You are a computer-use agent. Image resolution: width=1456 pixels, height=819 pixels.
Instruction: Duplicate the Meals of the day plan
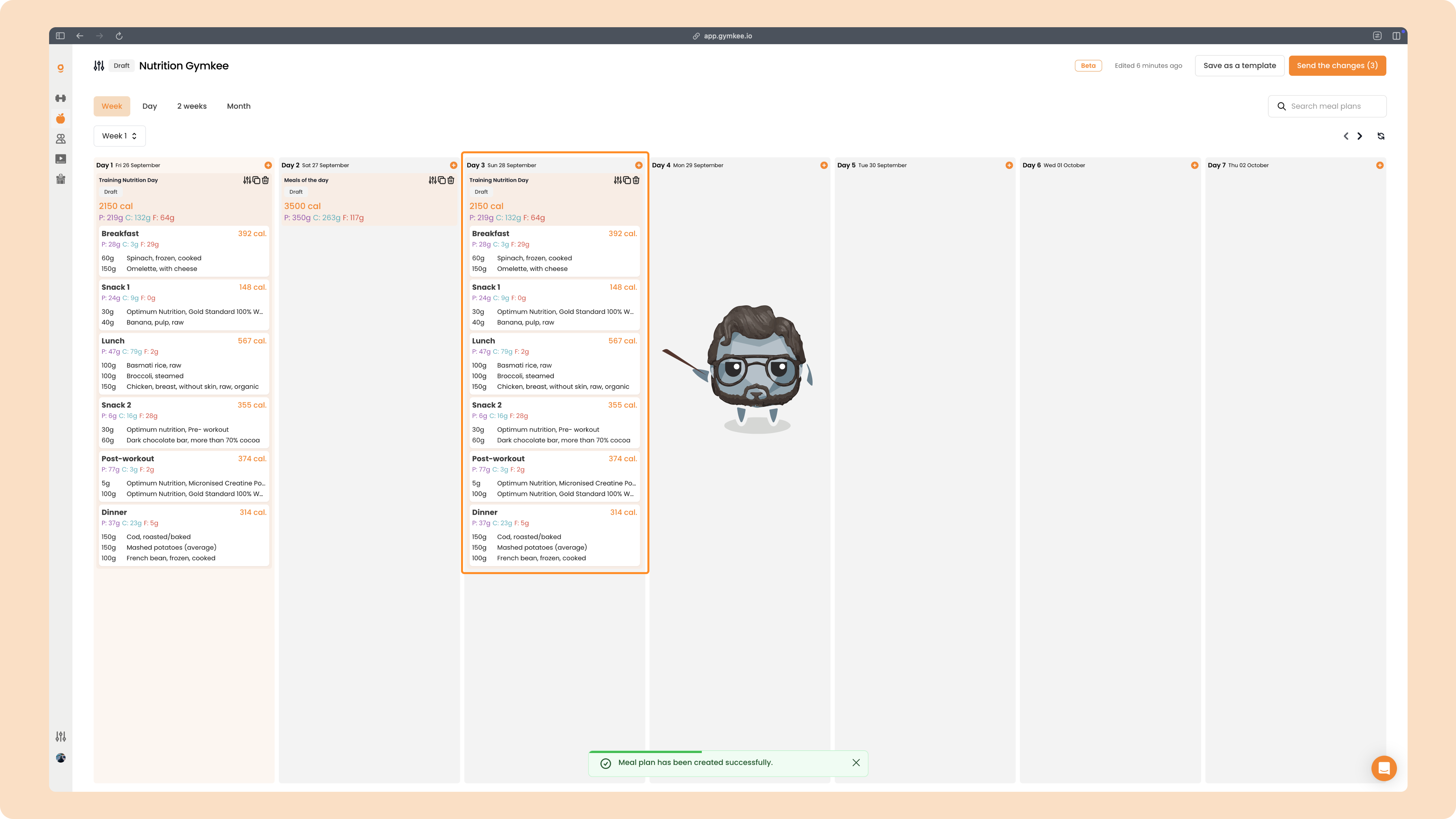pyautogui.click(x=441, y=180)
